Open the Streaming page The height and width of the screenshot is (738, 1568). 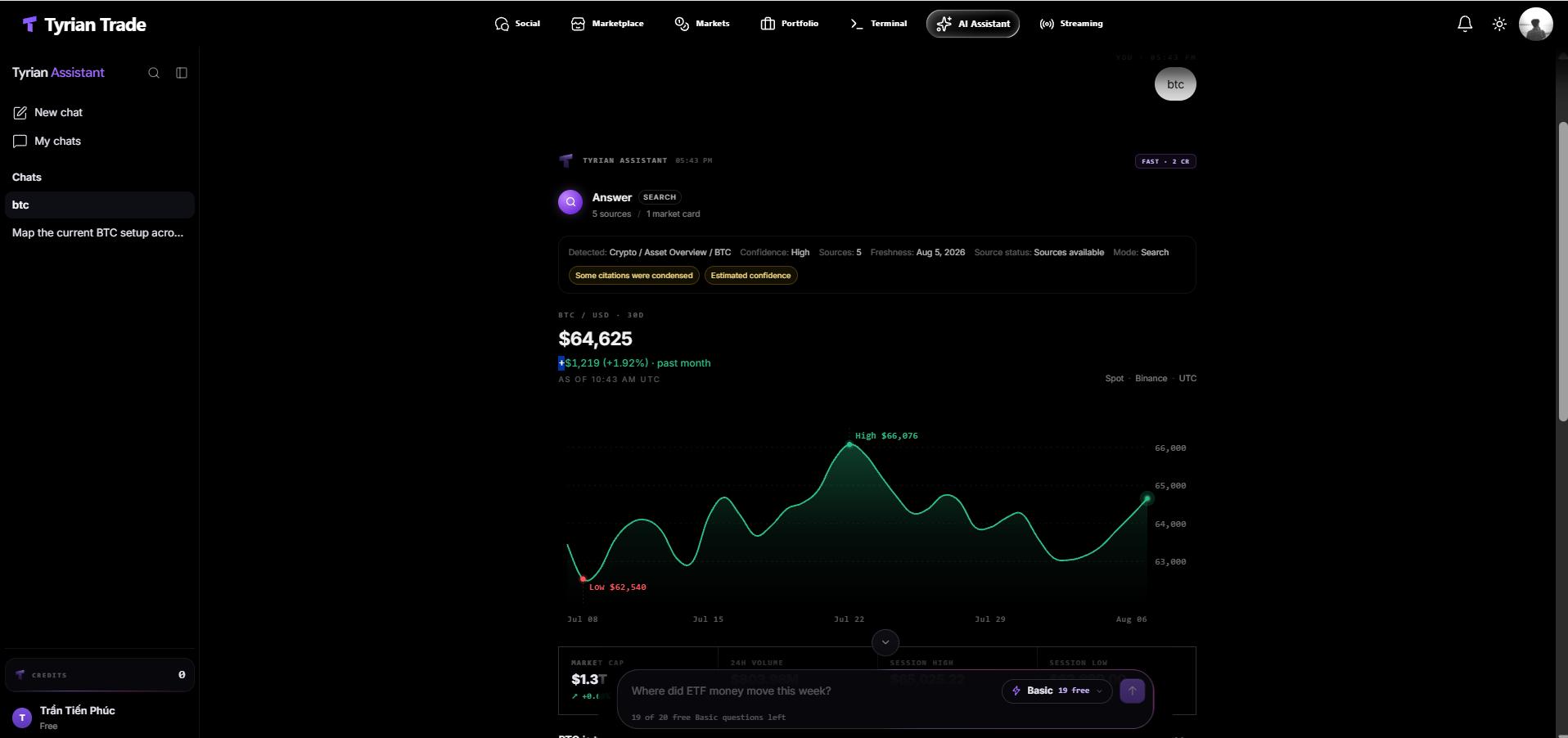click(1071, 24)
